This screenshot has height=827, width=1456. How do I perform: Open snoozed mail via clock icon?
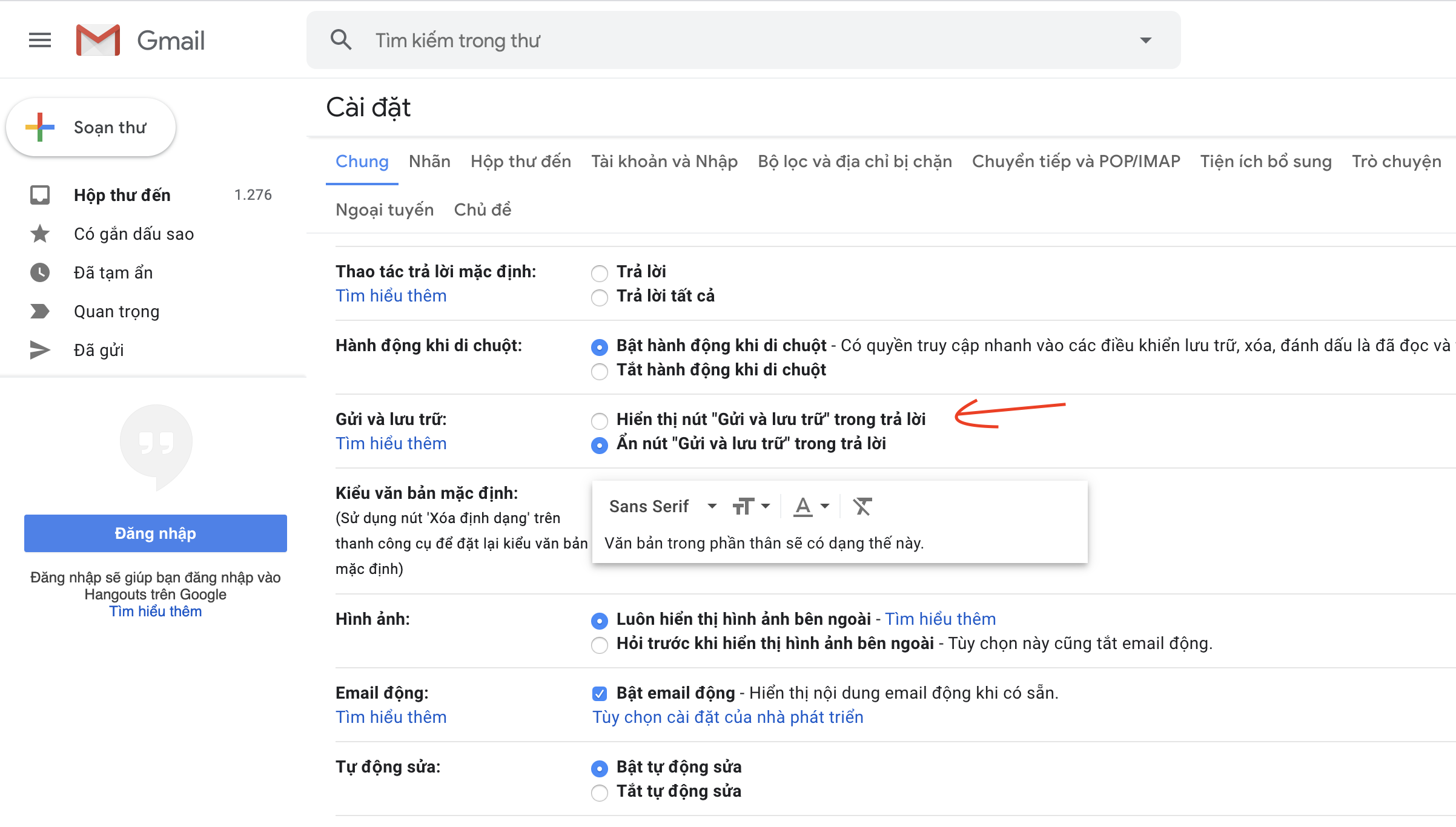pyautogui.click(x=40, y=272)
